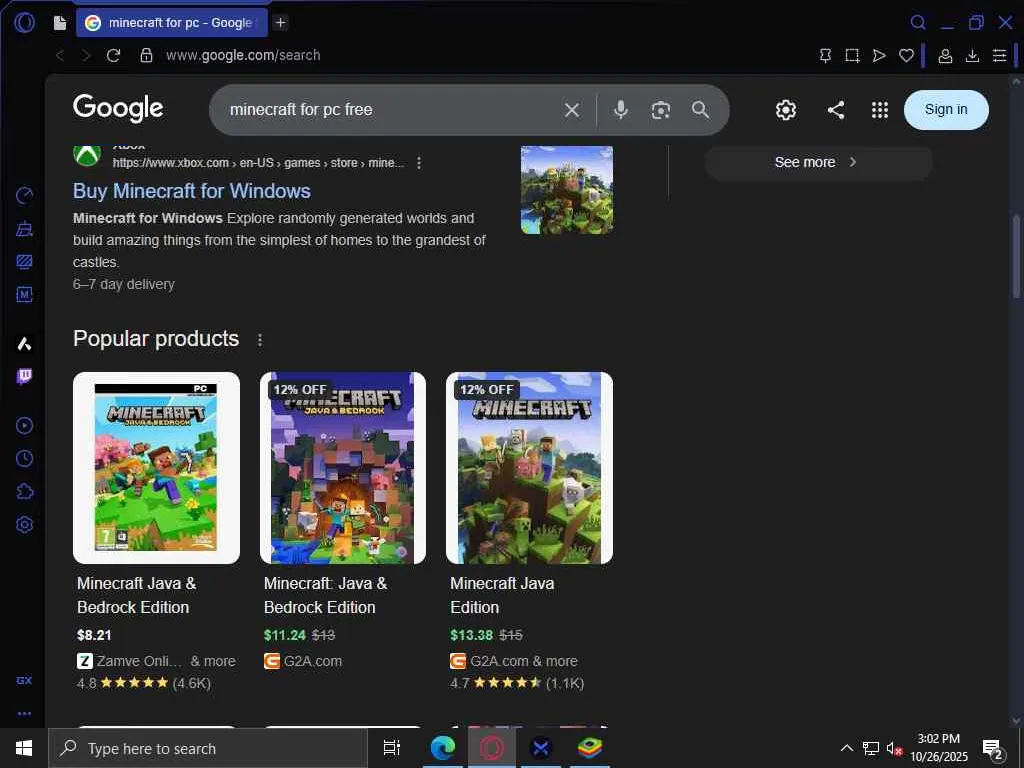The height and width of the screenshot is (768, 1024).
Task: Reload the current page
Action: [x=114, y=56]
